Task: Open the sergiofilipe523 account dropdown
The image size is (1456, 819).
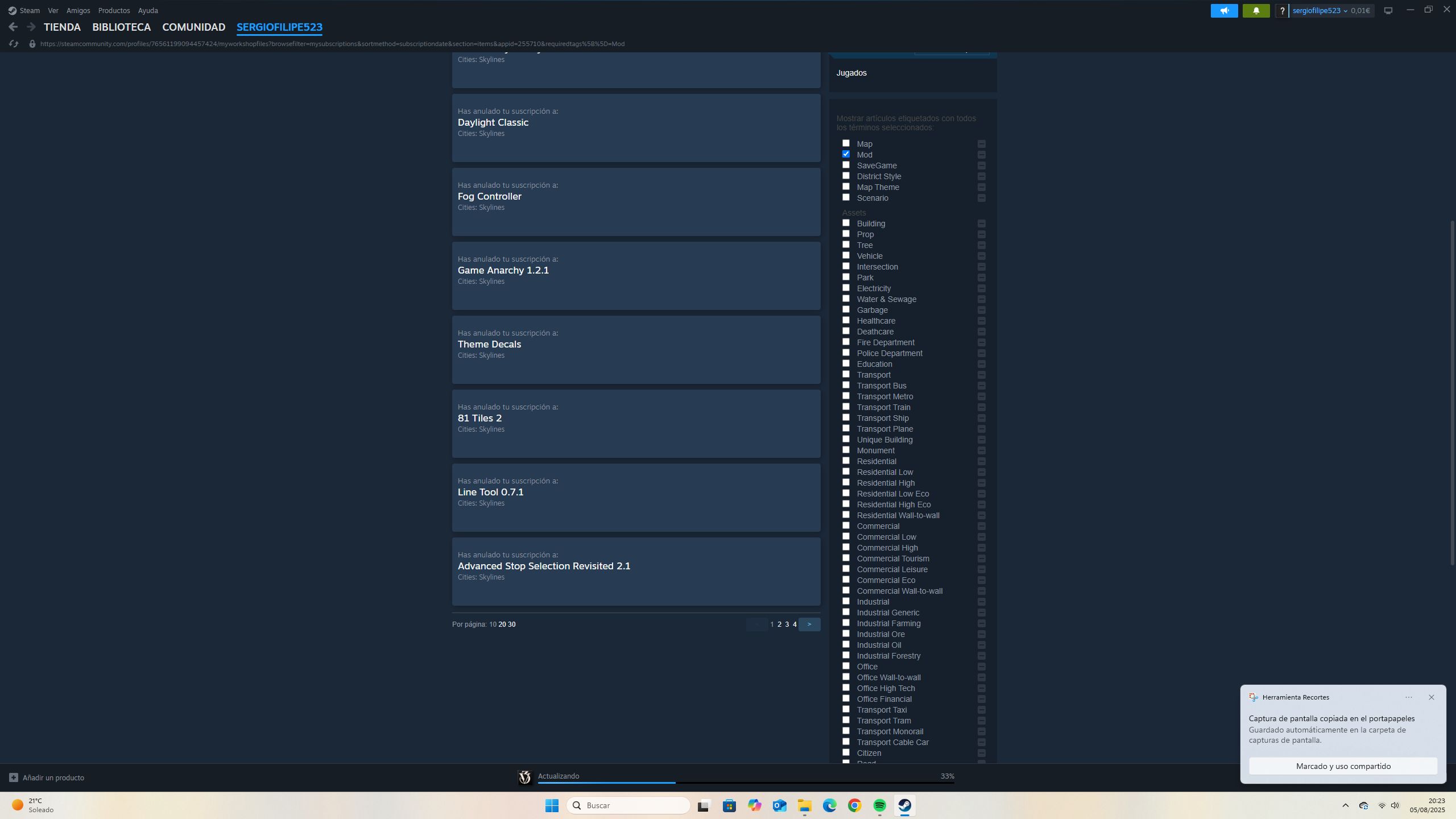Action: click(1319, 11)
